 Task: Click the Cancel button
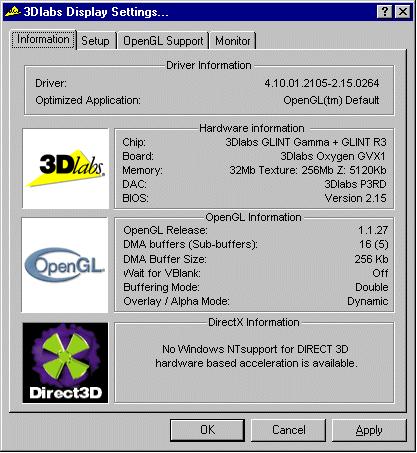coord(289,430)
